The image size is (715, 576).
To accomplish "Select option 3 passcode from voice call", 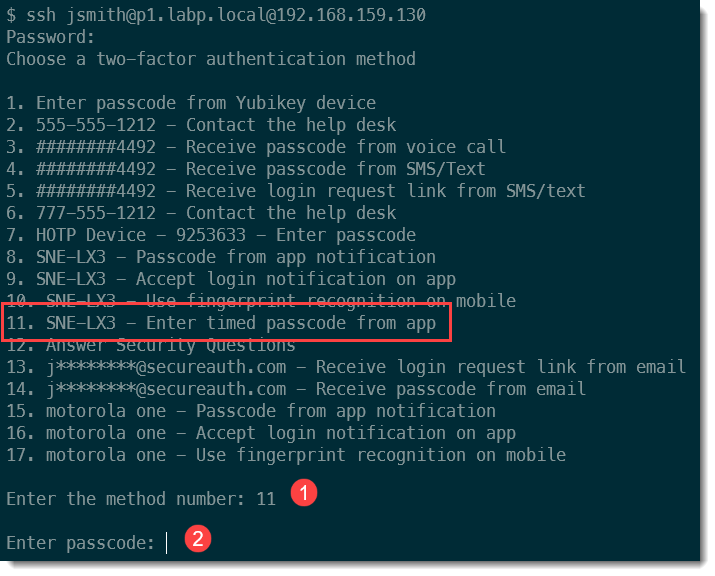I will 256,147.
